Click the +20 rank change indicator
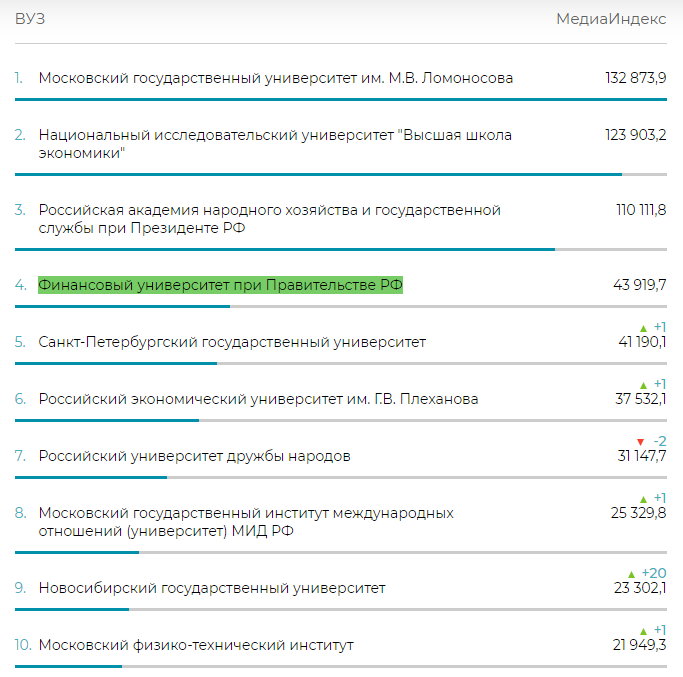 (654, 574)
